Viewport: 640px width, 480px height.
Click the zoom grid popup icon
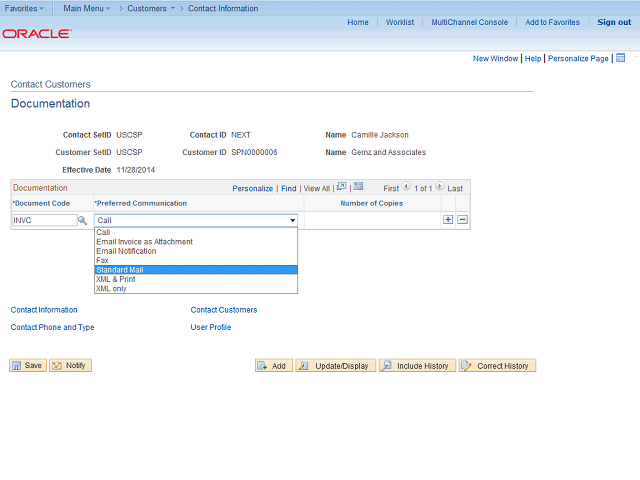click(x=341, y=187)
